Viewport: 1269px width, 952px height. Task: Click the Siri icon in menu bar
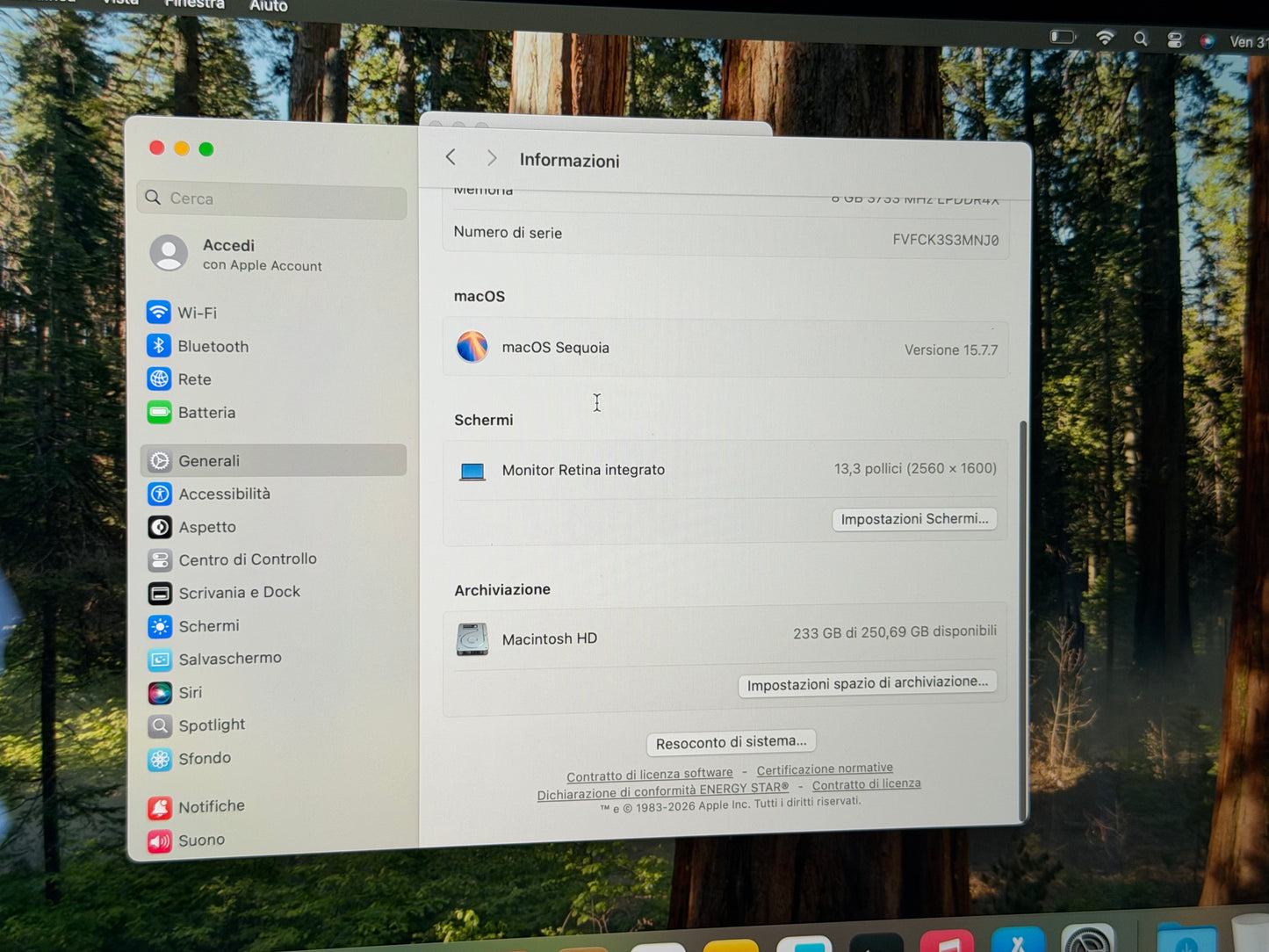[1208, 40]
